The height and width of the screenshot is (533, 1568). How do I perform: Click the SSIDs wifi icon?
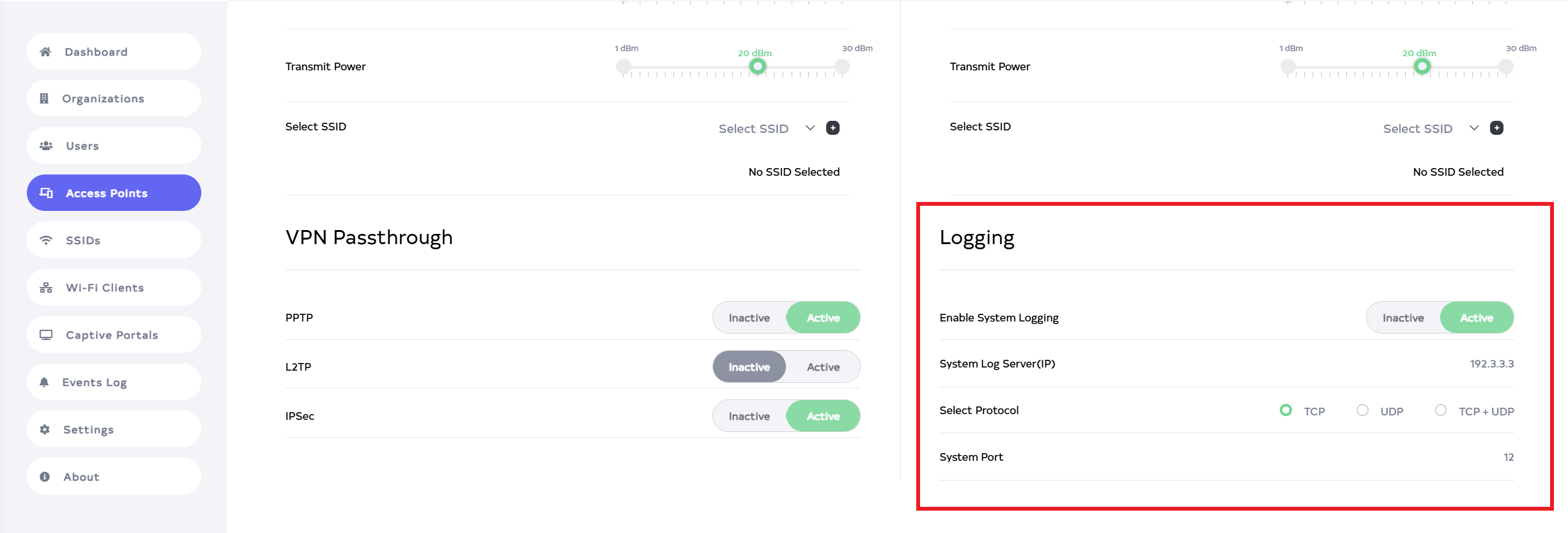(46, 240)
